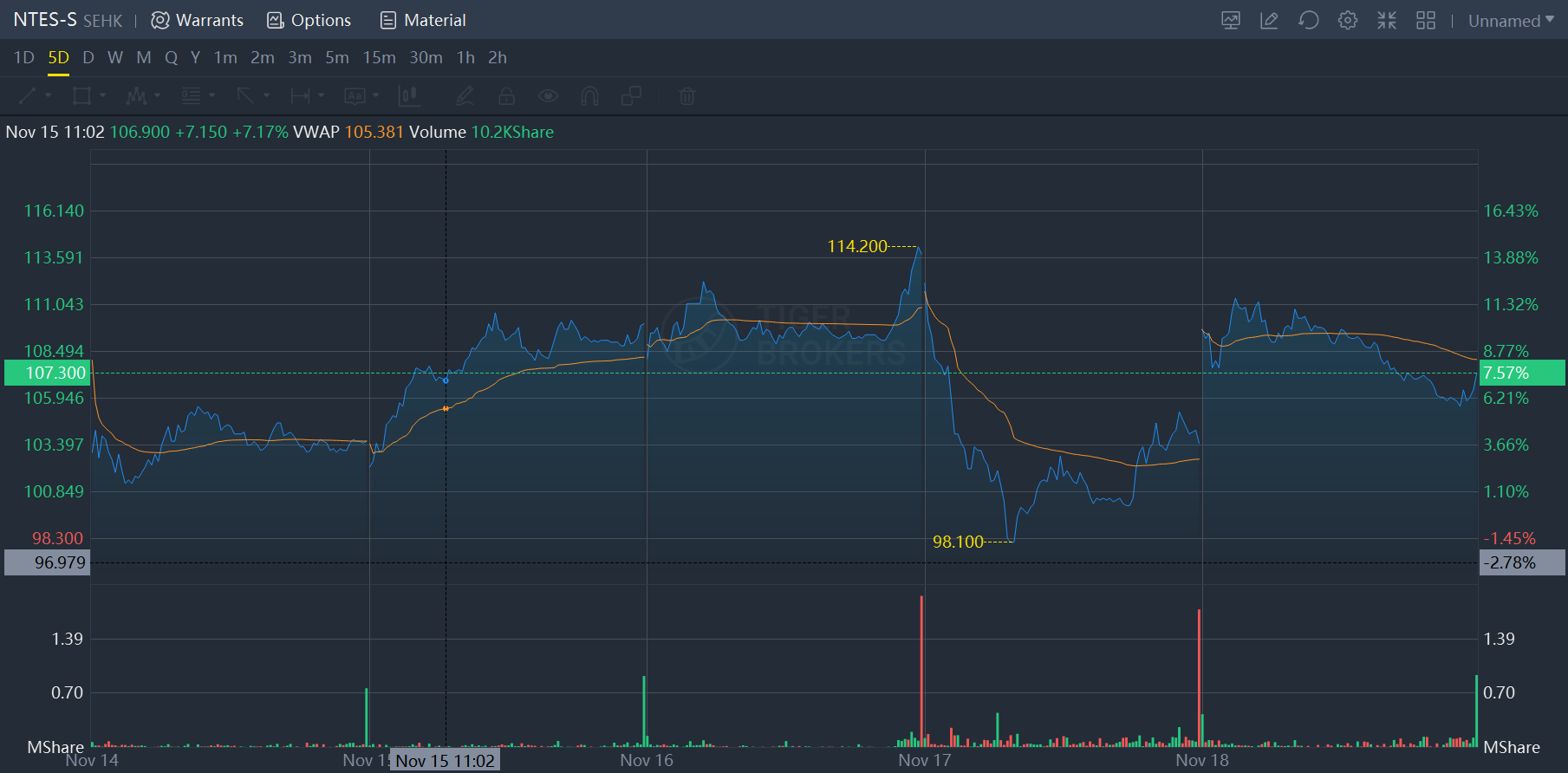Expand the Fibonacci tool dropdown arrow
This screenshot has height=773, width=1568.
[211, 95]
